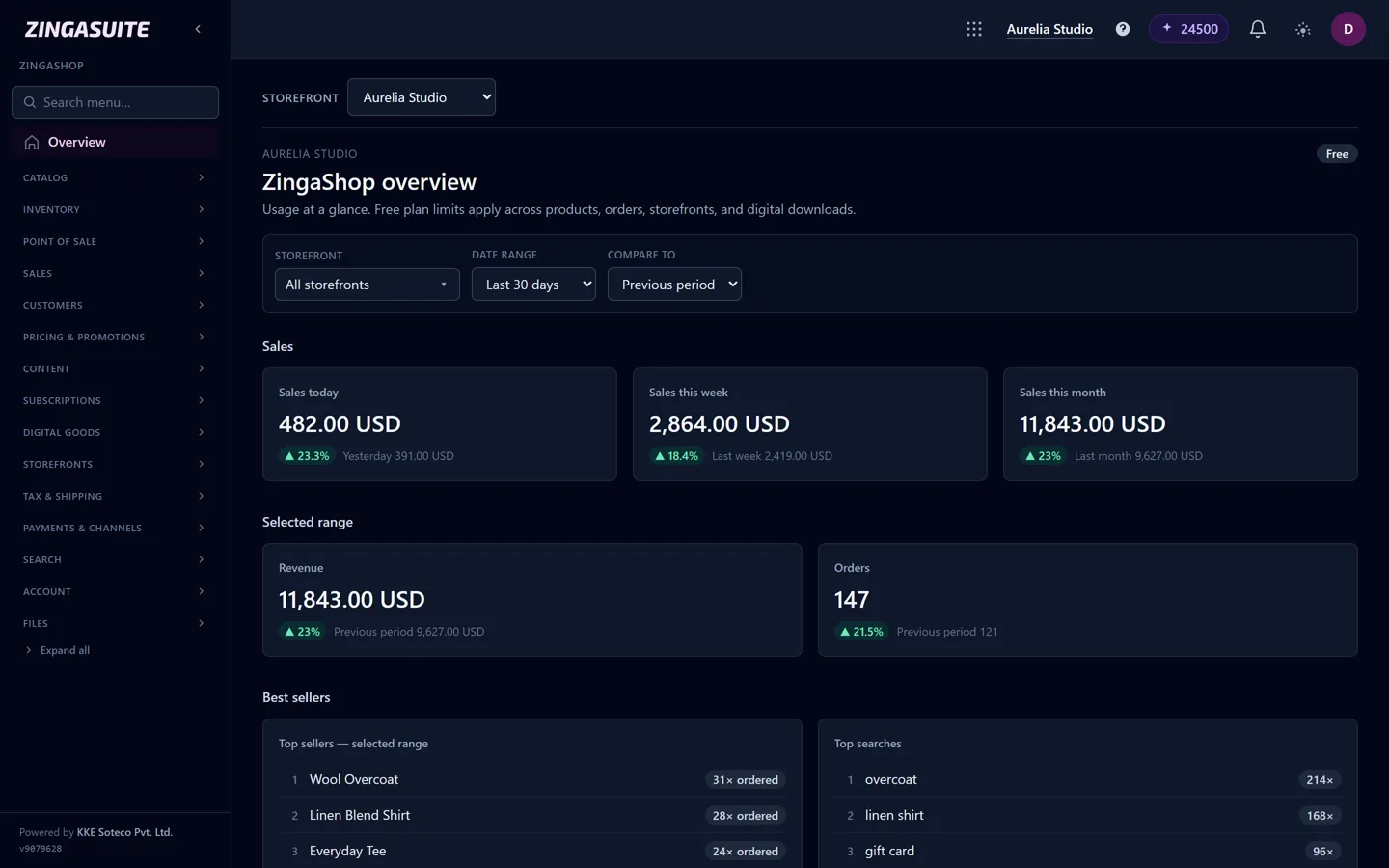Click the Free plan badge
1389x868 pixels.
[x=1337, y=154]
